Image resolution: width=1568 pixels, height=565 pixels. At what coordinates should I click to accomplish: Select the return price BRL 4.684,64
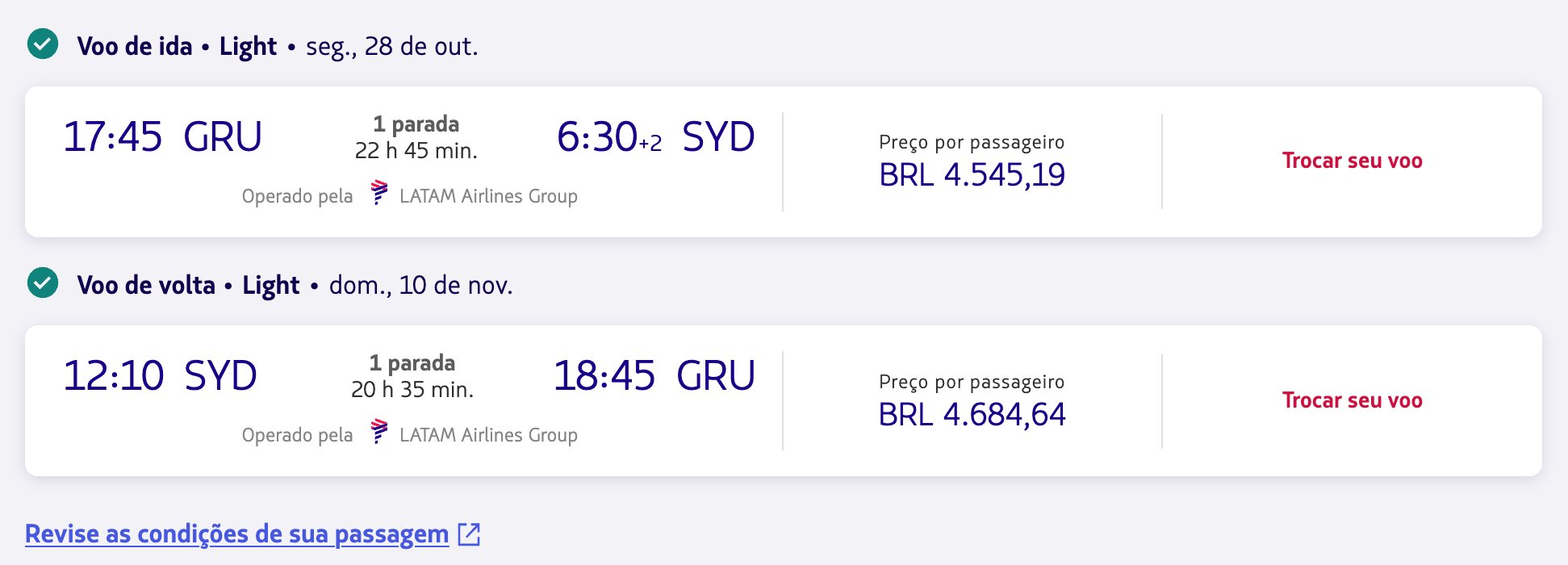[972, 415]
